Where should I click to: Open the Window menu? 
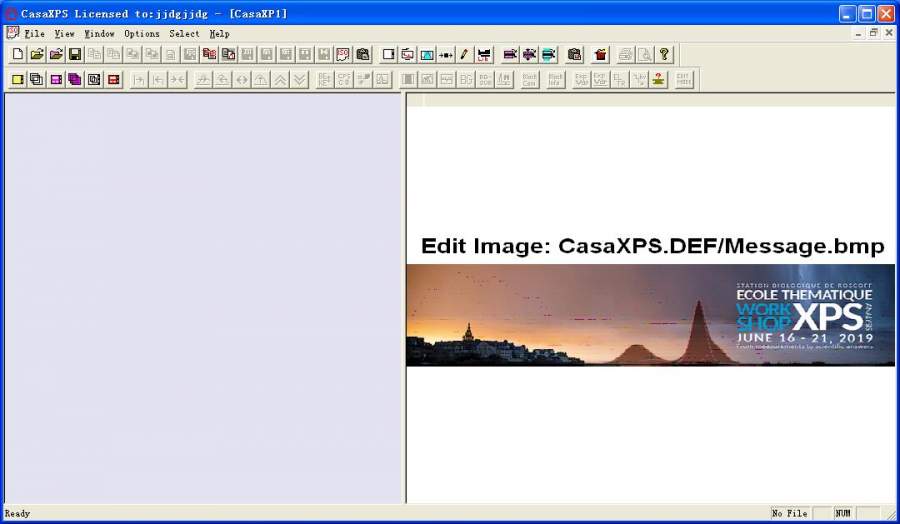[x=99, y=34]
